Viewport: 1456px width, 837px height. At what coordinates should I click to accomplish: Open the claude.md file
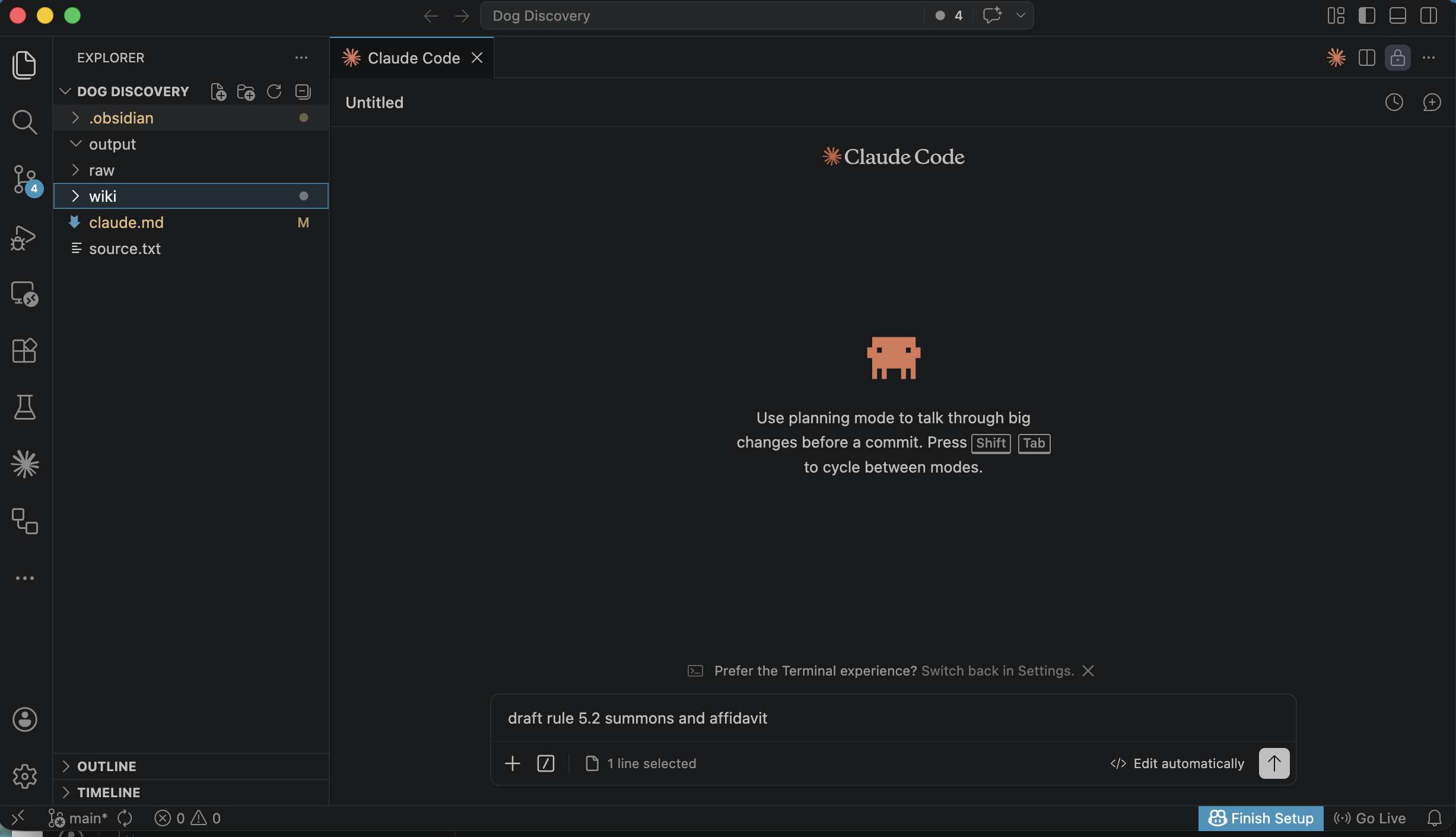[x=191, y=222]
